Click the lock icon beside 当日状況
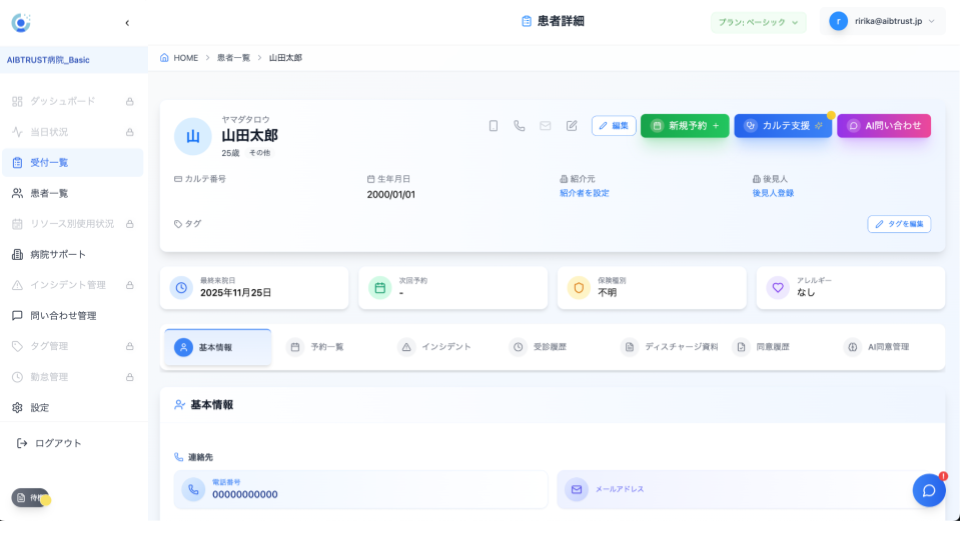The width and height of the screenshot is (960, 540). [130, 132]
